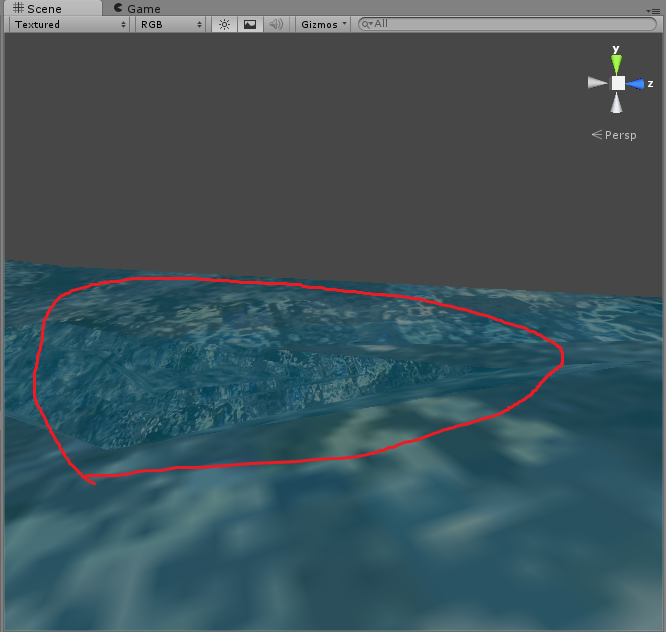Click the scene search field
Viewport: 666px width, 632px height.
tap(510, 24)
